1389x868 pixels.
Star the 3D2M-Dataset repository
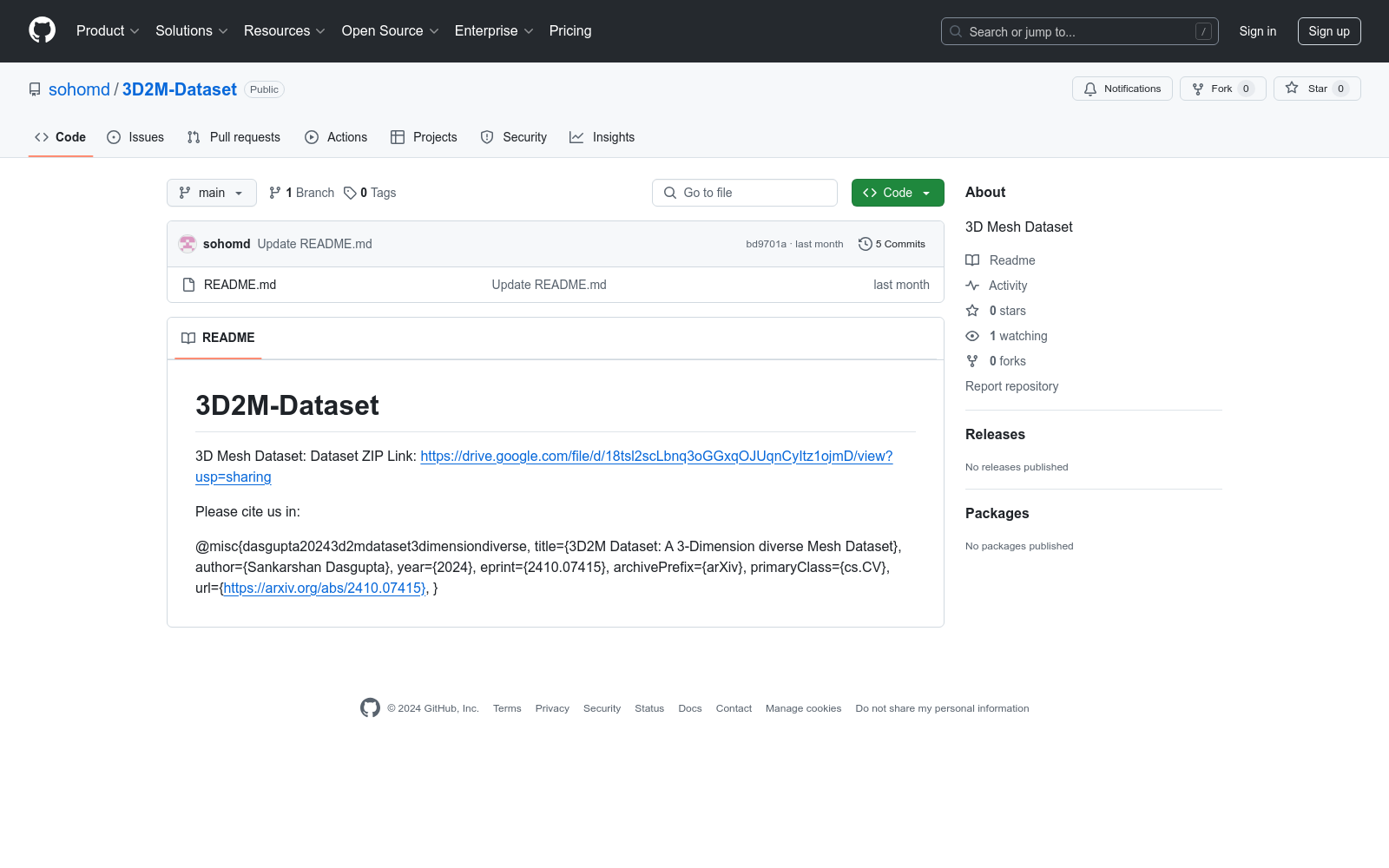click(1317, 89)
